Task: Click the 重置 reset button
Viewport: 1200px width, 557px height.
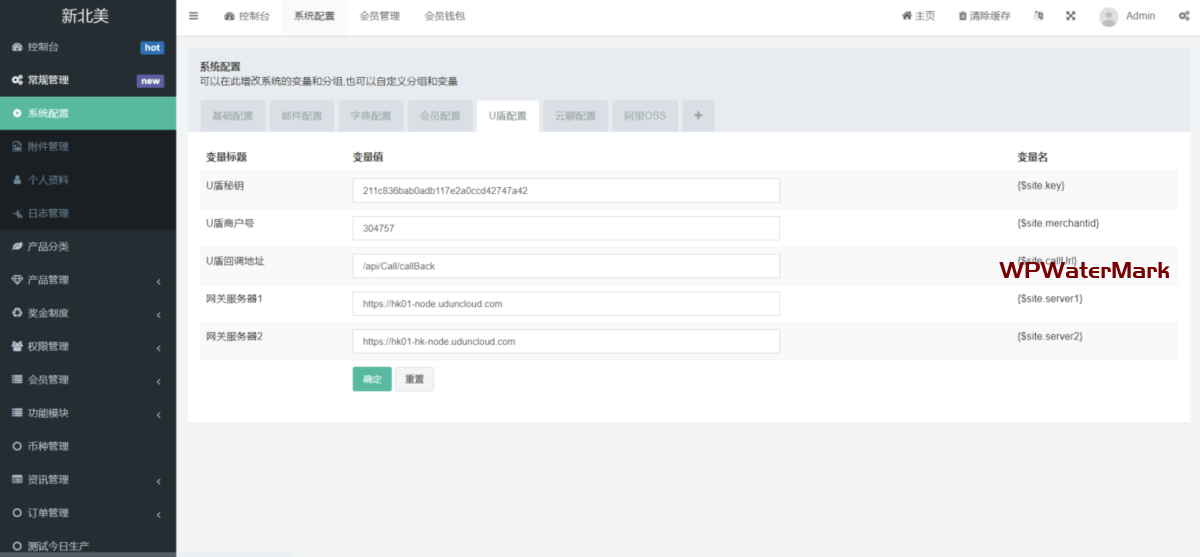Action: point(414,379)
